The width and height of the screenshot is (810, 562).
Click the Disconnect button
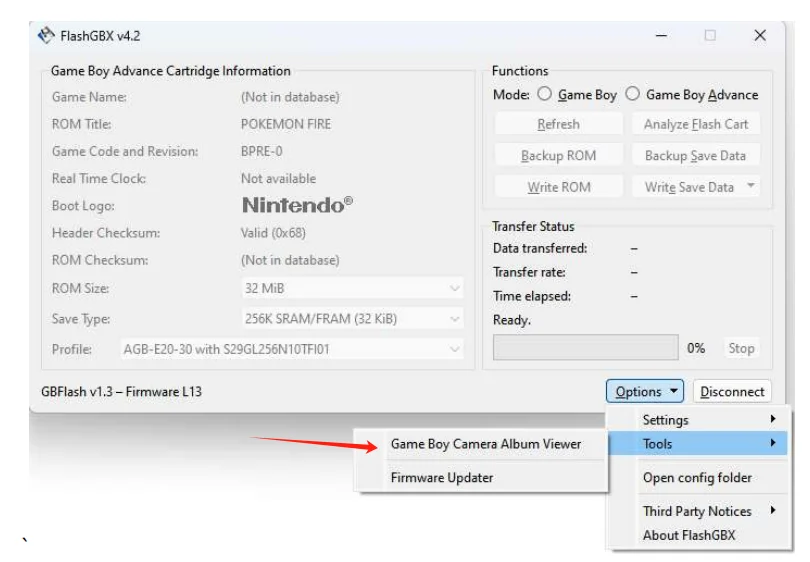point(733,392)
